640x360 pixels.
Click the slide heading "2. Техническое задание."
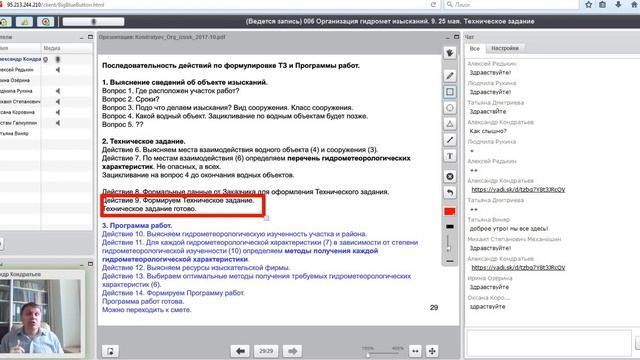tap(143, 141)
